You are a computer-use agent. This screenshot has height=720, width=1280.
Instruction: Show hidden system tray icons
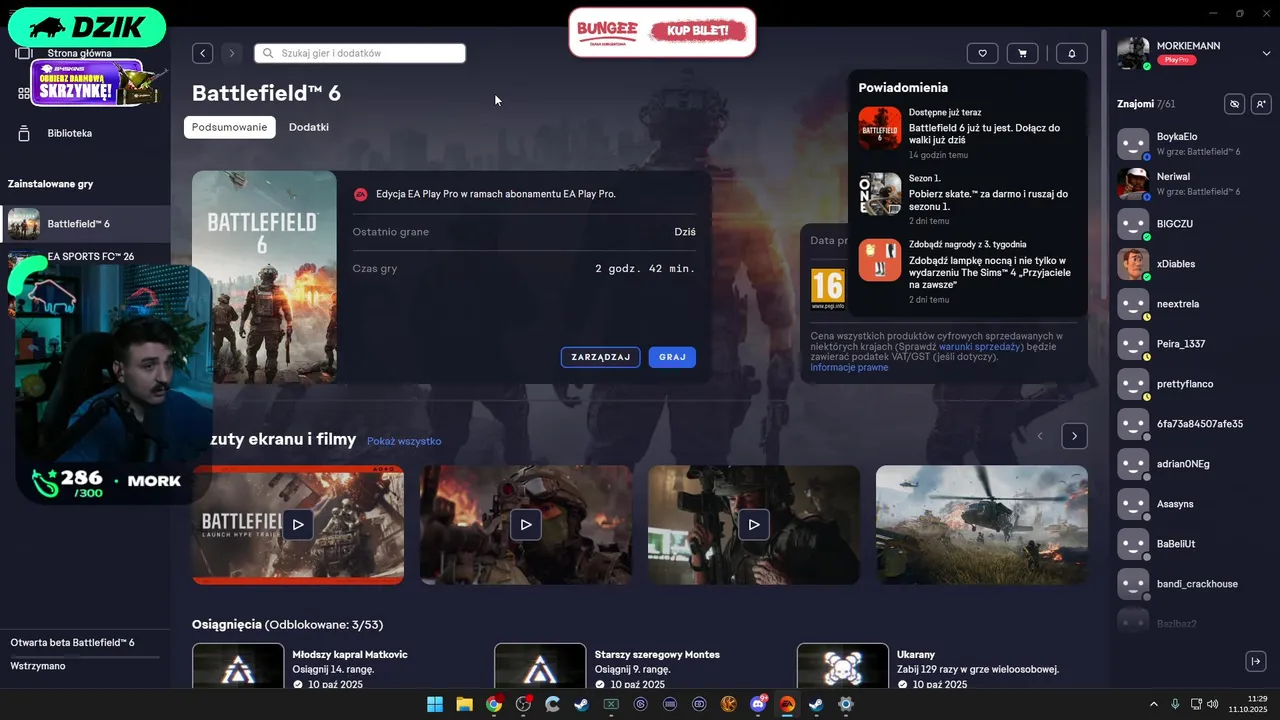point(1153,704)
